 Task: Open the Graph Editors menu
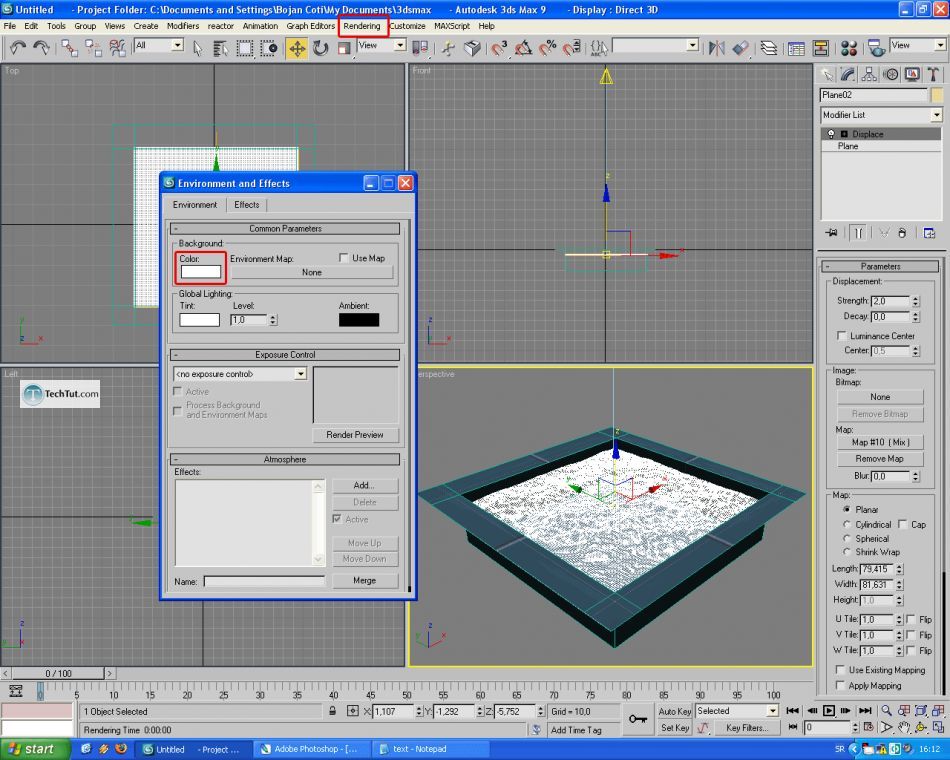[310, 26]
